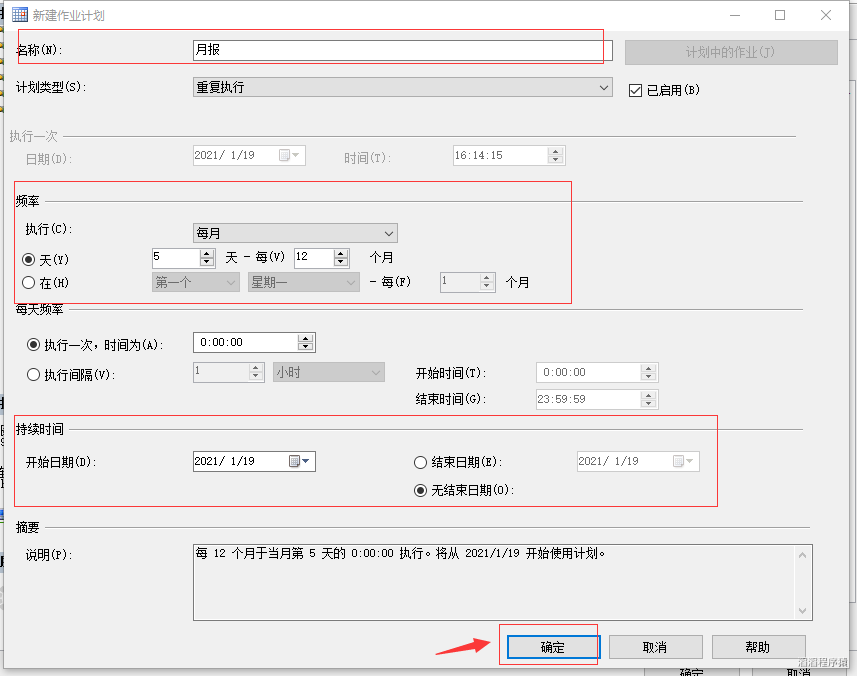Decrease the daily execution time with down arrow
857x676 pixels.
pyautogui.click(x=306, y=347)
